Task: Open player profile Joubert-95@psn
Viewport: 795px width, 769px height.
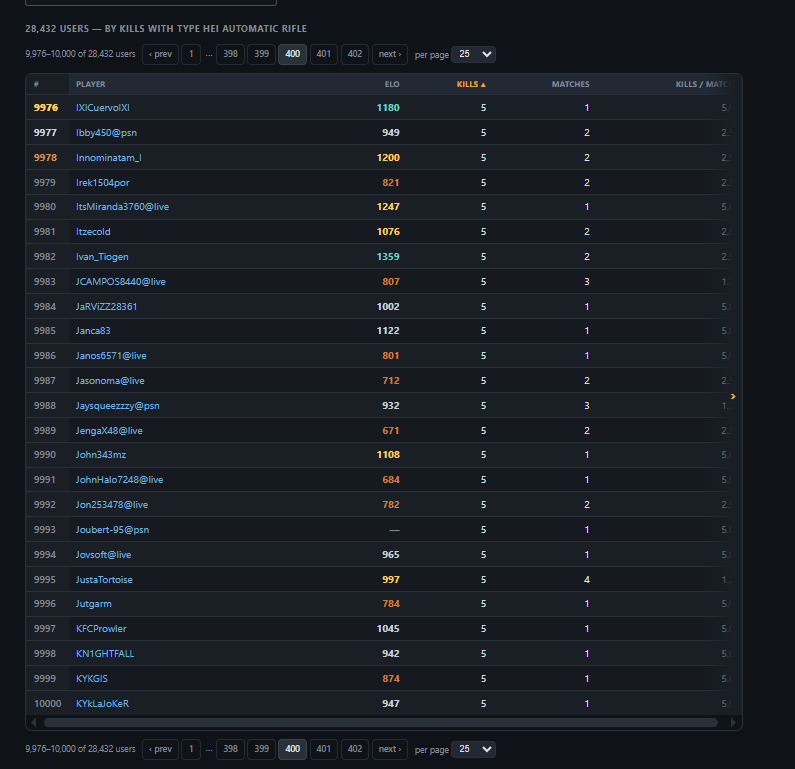Action: point(112,530)
